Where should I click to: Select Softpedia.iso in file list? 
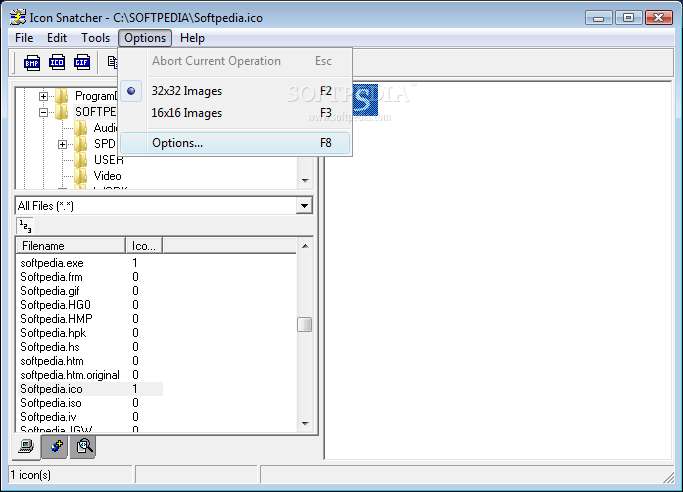(51, 403)
